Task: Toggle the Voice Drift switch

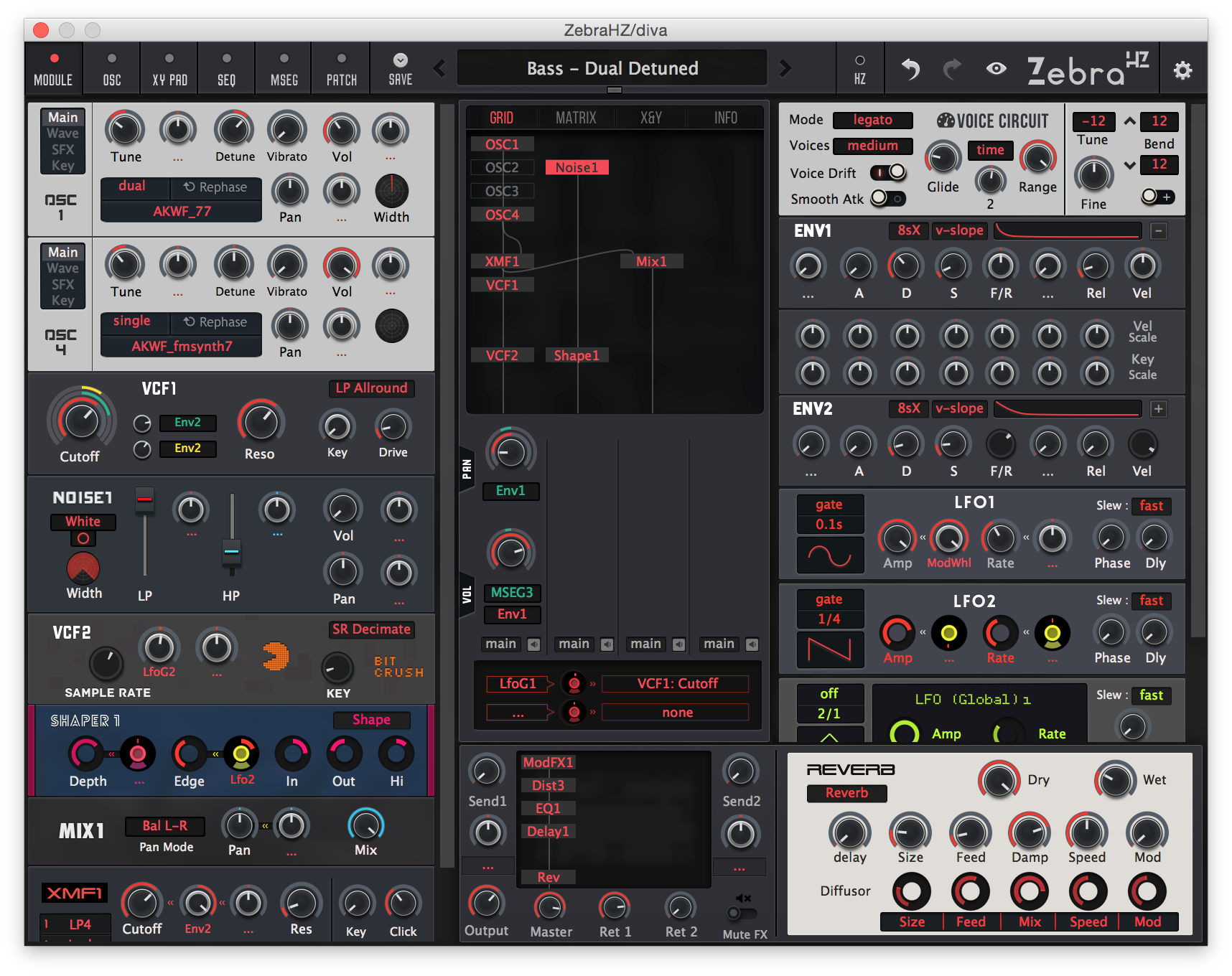Action: point(888,173)
